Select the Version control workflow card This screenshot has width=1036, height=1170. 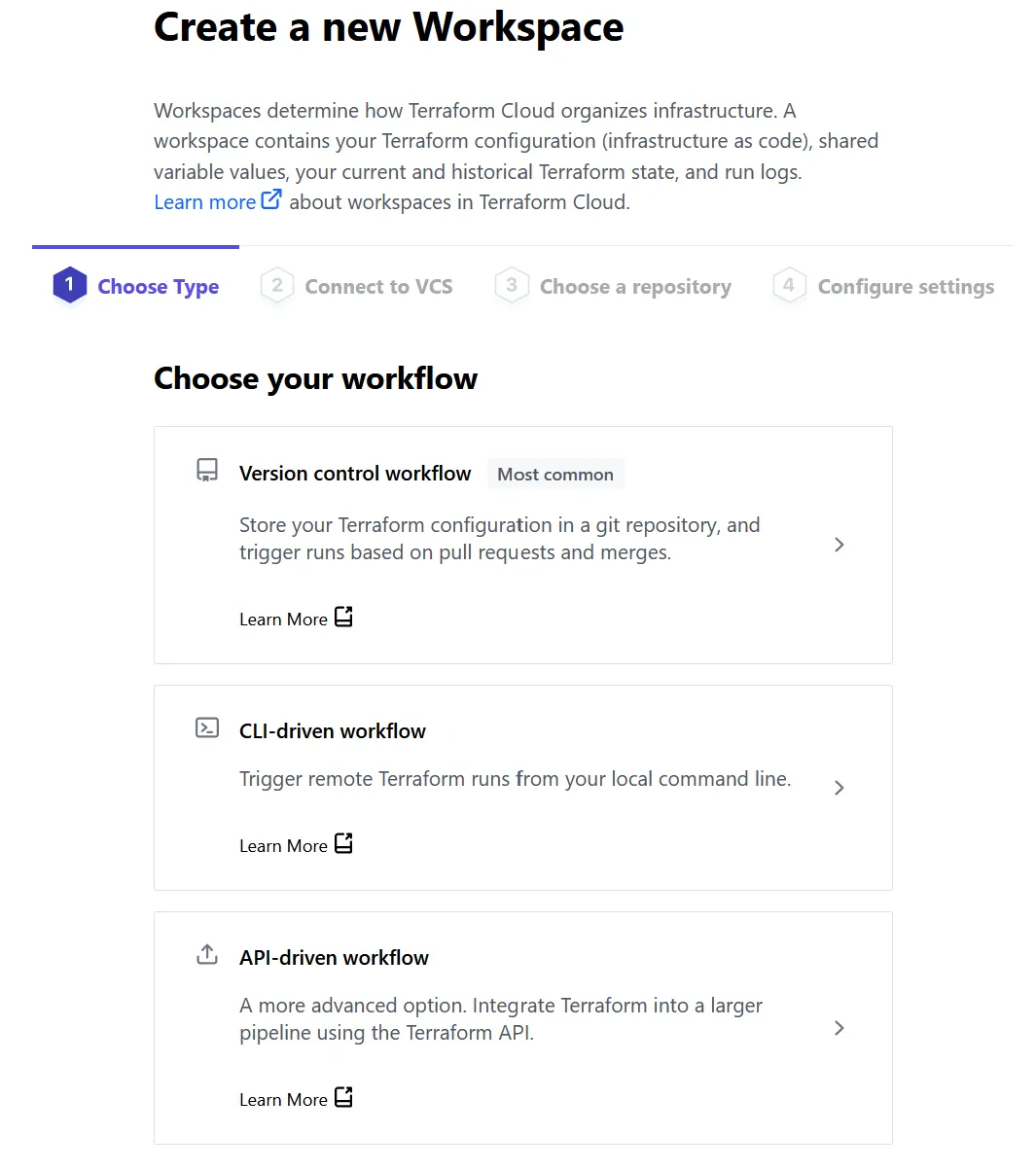click(x=523, y=545)
